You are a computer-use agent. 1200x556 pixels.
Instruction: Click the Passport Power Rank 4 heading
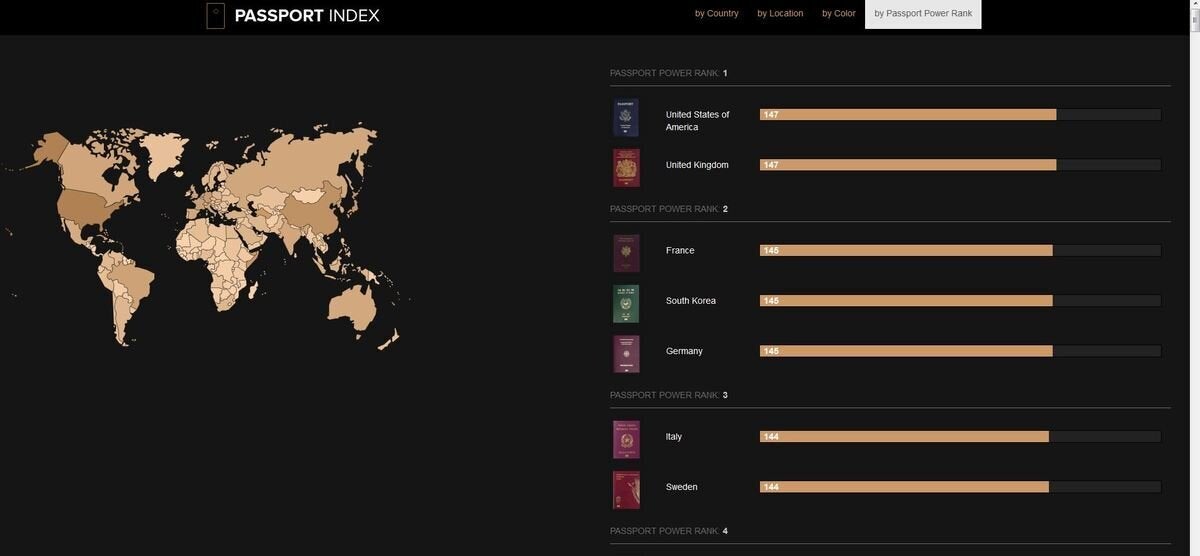tap(669, 531)
